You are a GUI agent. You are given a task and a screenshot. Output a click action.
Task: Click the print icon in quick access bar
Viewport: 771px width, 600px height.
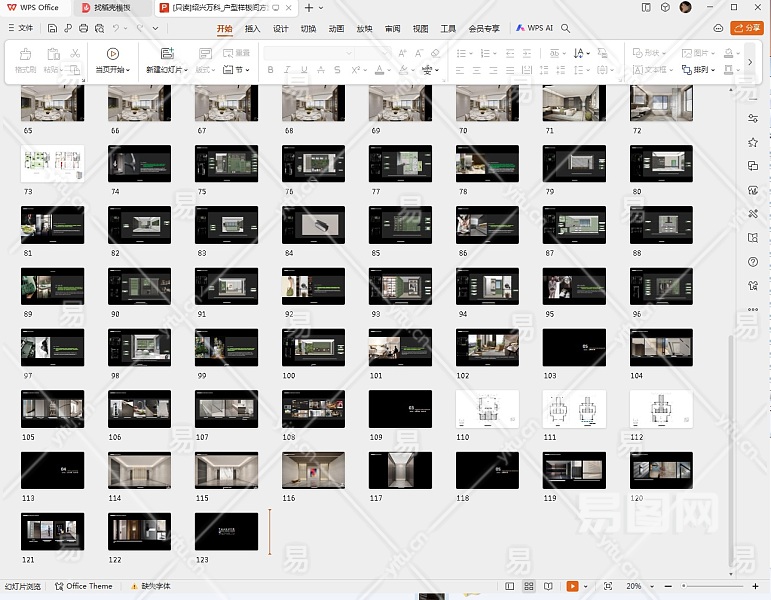coord(82,28)
